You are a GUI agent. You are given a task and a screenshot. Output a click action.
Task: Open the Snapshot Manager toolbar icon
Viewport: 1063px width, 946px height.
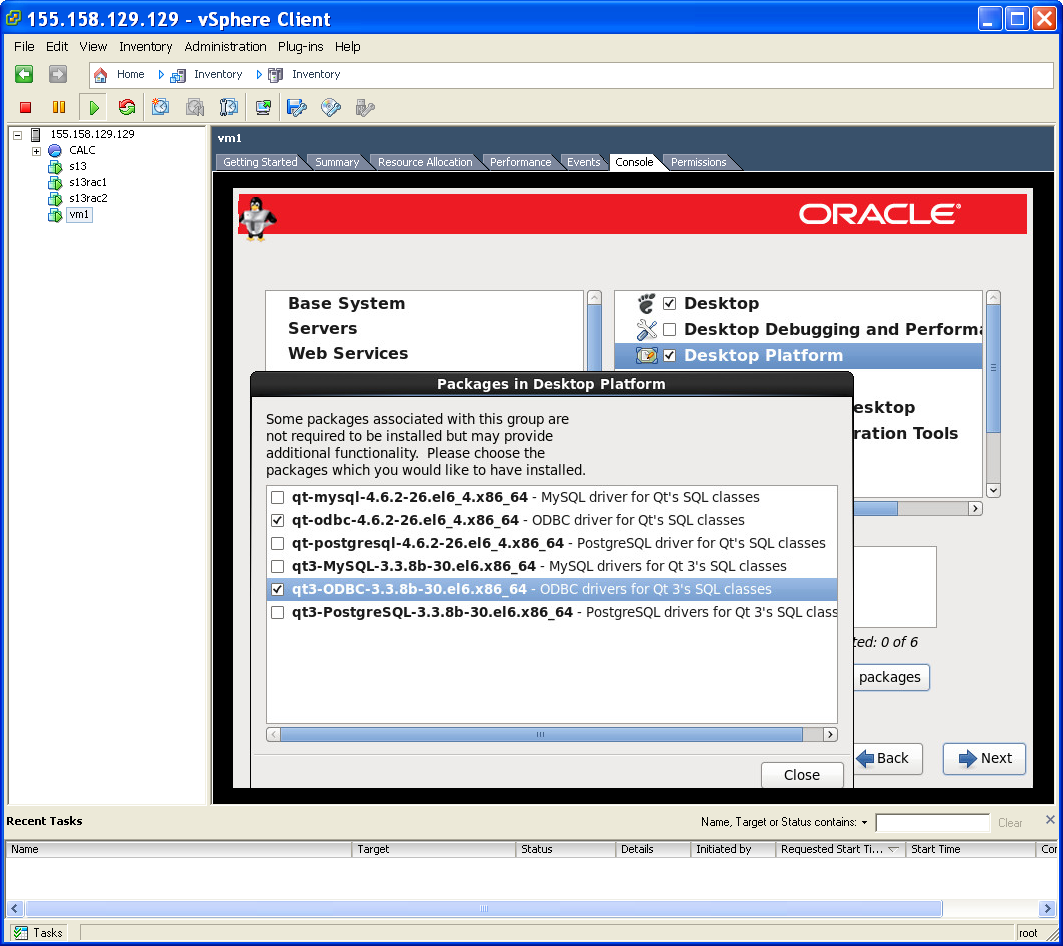click(x=229, y=107)
